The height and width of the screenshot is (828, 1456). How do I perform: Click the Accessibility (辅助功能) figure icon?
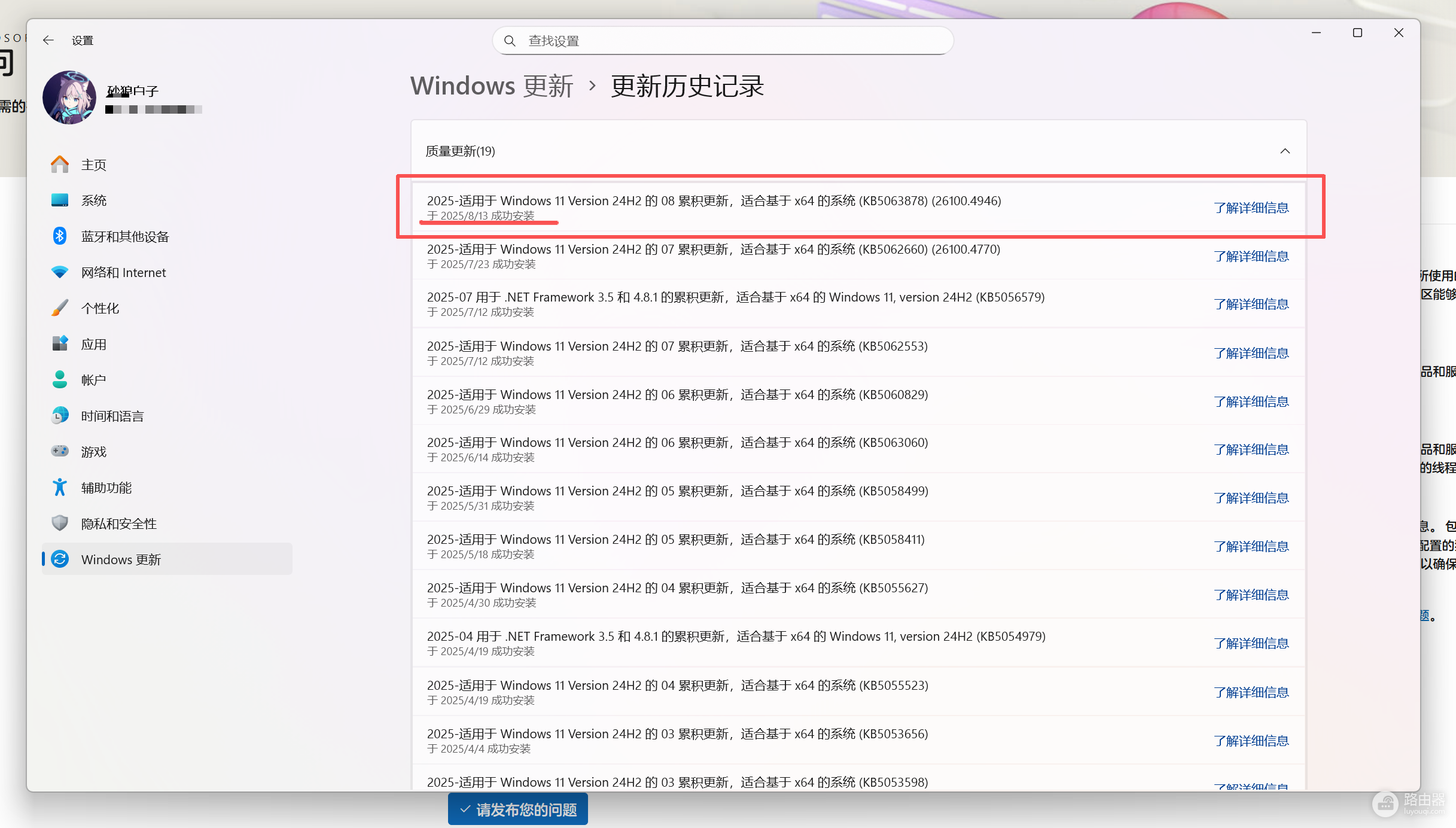[60, 488]
